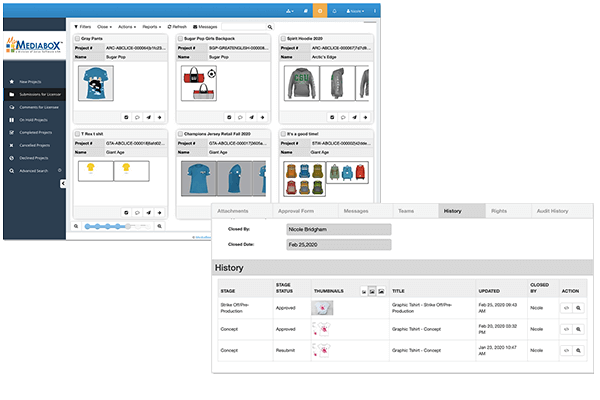Check the Gray Pants project checkbox
This screenshot has height=400, width=600.
tap(78, 37)
